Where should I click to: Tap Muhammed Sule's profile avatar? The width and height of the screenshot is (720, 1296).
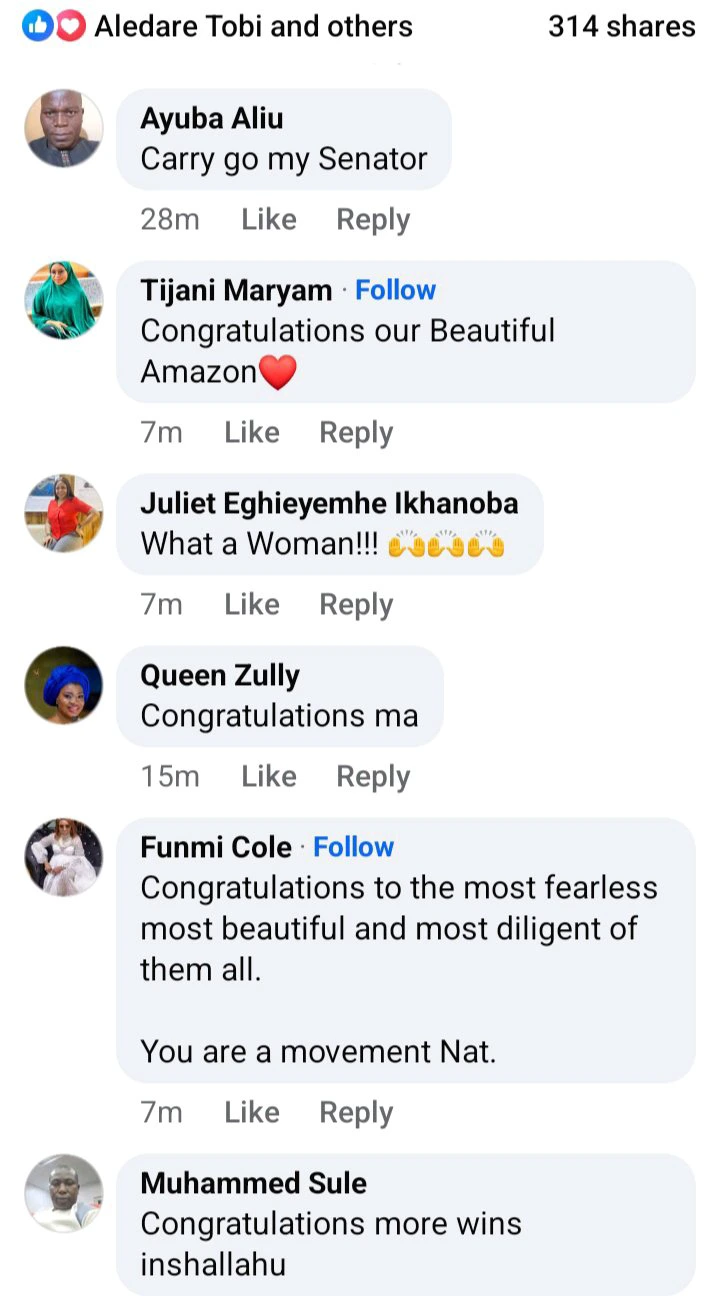[x=64, y=1193]
